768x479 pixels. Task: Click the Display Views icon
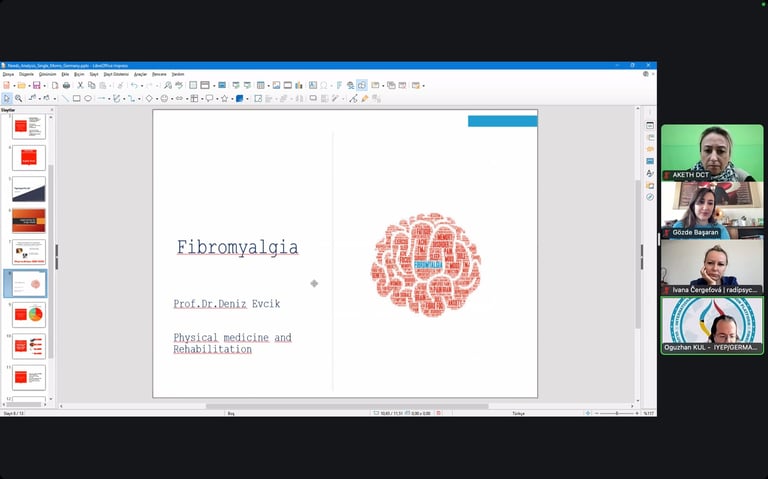coord(205,85)
